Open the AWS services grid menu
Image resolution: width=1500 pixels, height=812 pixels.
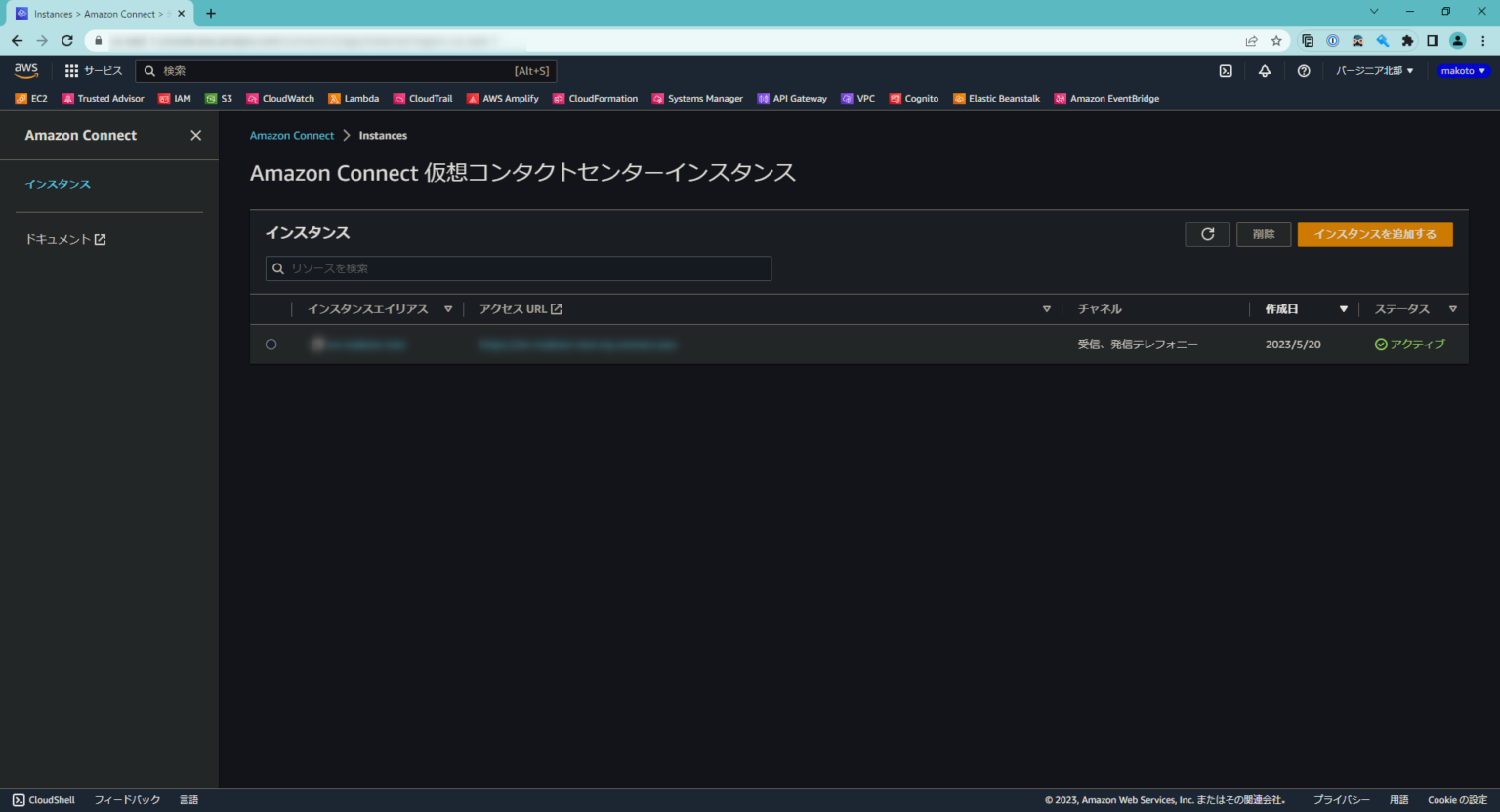click(70, 70)
